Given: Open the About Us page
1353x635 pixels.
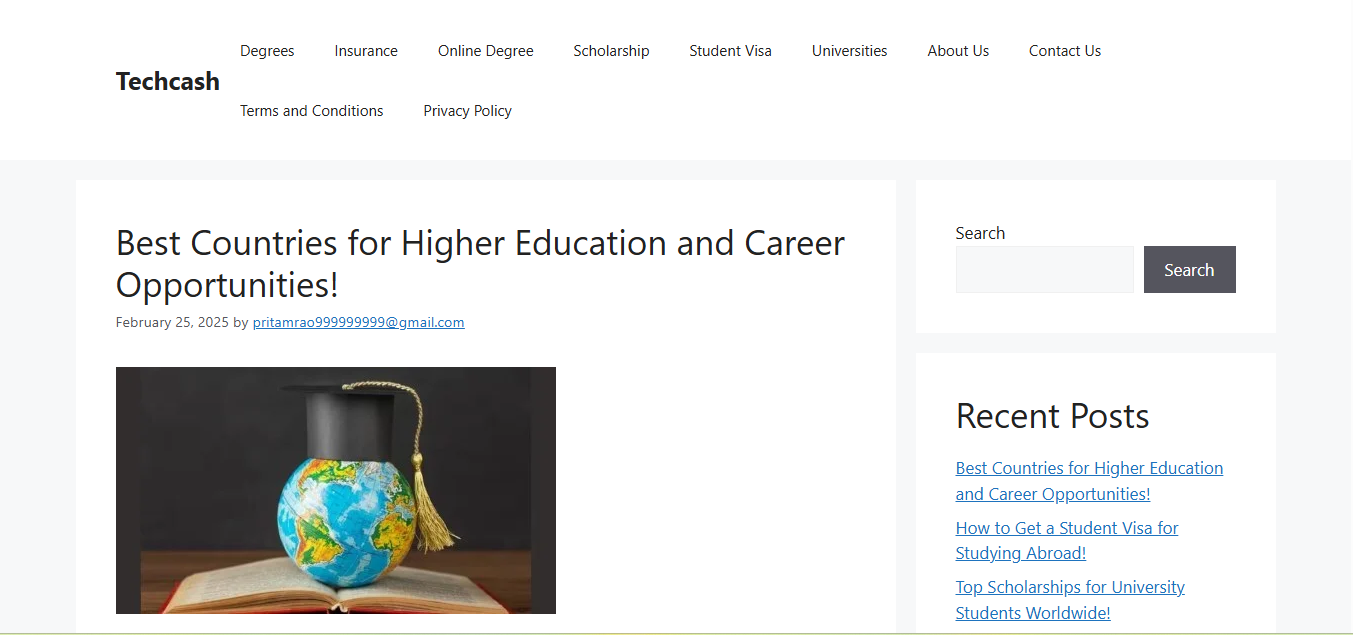Looking at the screenshot, I should (x=958, y=51).
